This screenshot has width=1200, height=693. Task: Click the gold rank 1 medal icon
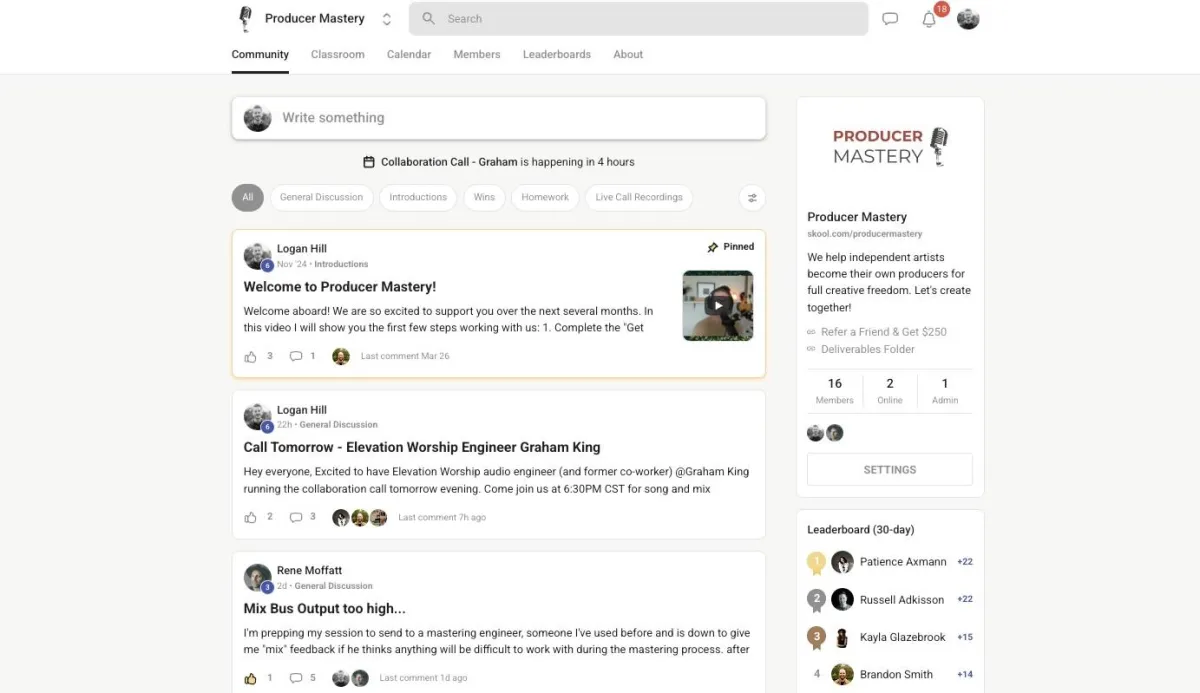coord(816,563)
